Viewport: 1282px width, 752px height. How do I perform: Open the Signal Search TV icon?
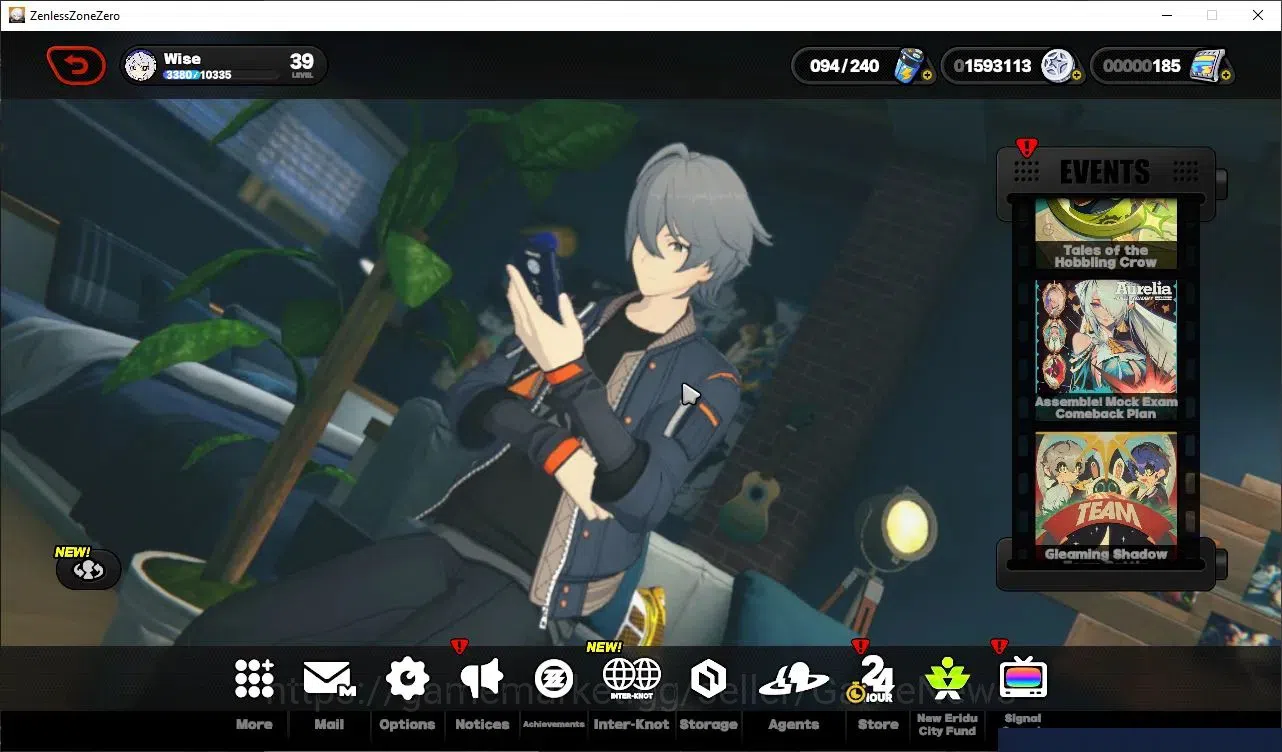1022,677
